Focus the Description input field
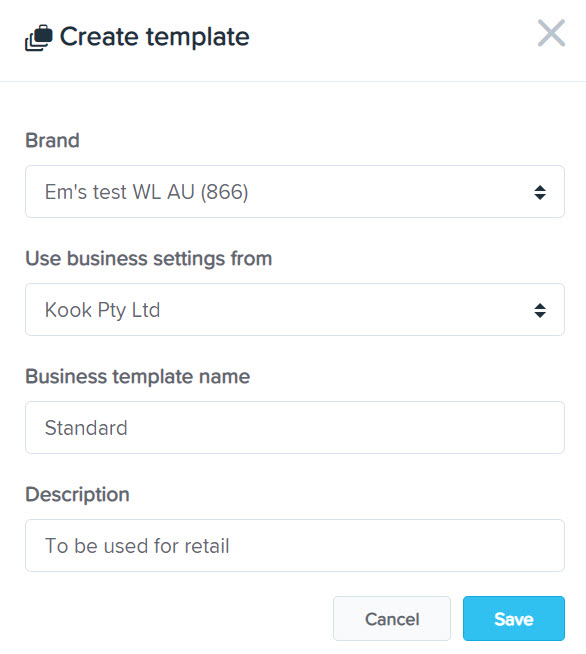586x654 pixels. (x=295, y=546)
